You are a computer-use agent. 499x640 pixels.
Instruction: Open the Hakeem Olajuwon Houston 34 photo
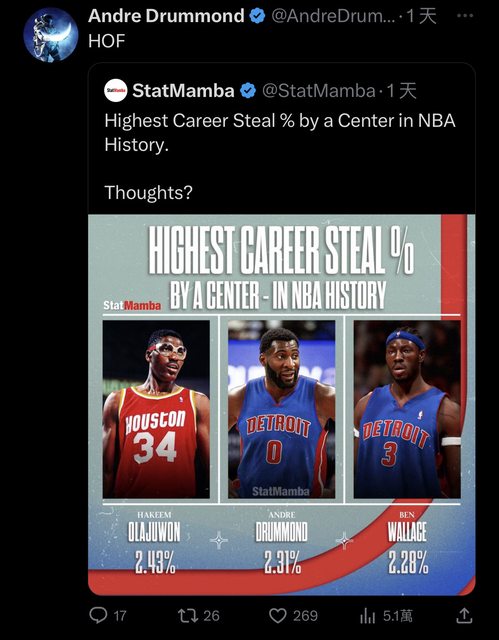[156, 409]
